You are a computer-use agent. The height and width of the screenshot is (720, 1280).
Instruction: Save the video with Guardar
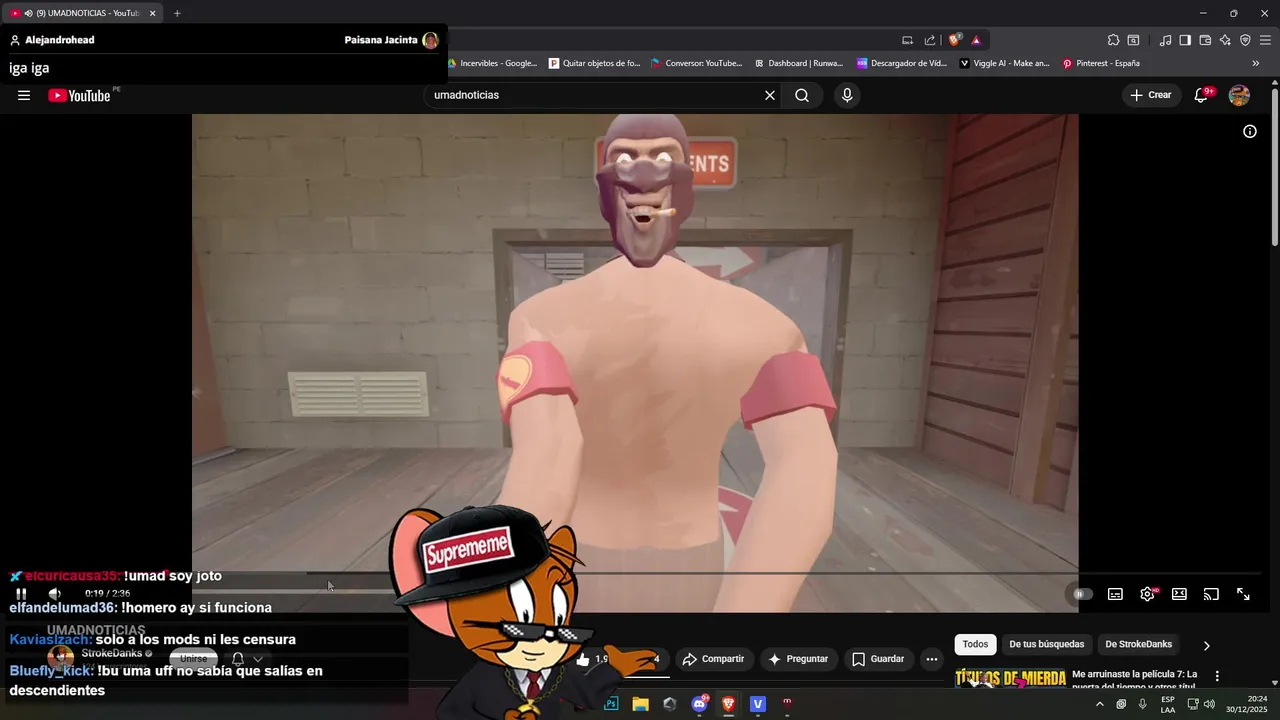878,659
